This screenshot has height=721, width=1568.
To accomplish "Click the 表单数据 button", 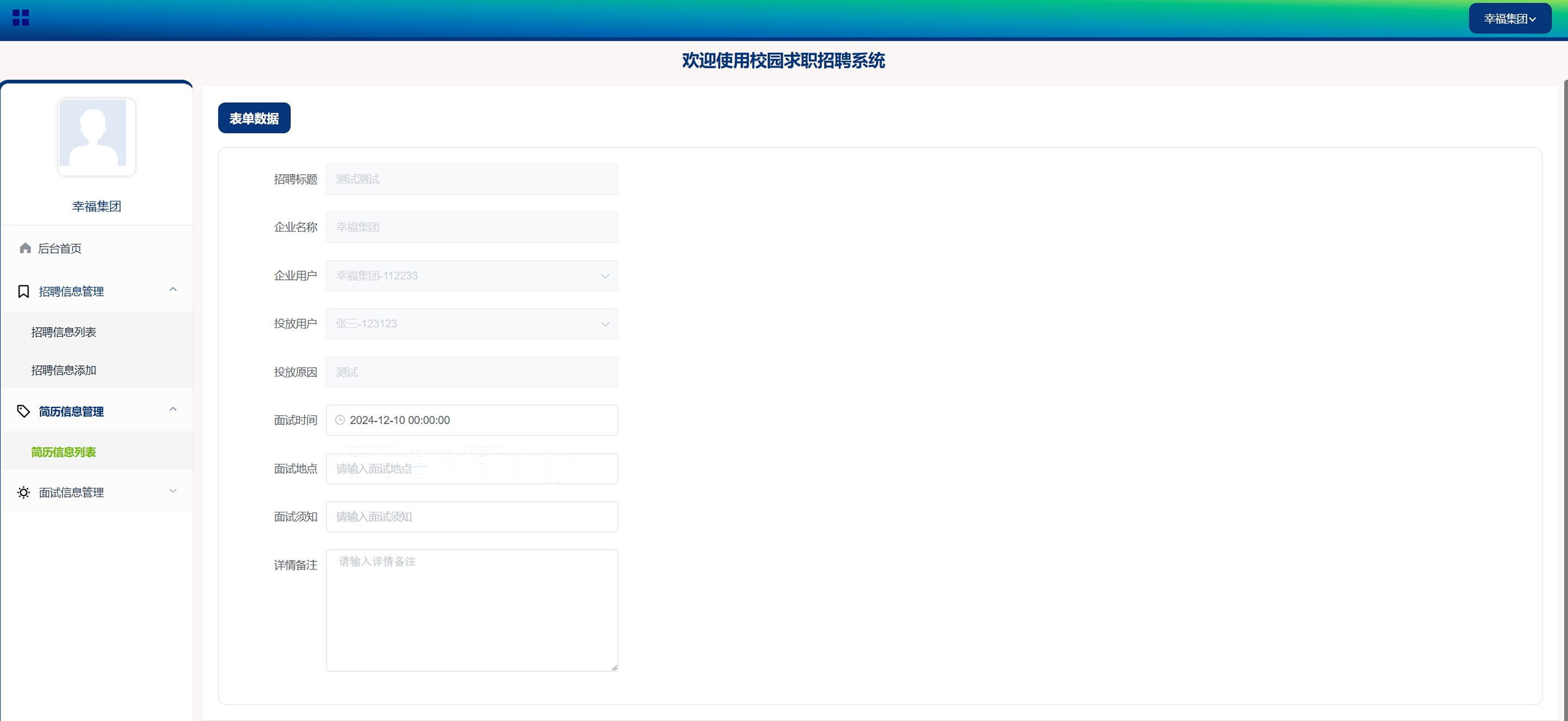I will point(254,118).
